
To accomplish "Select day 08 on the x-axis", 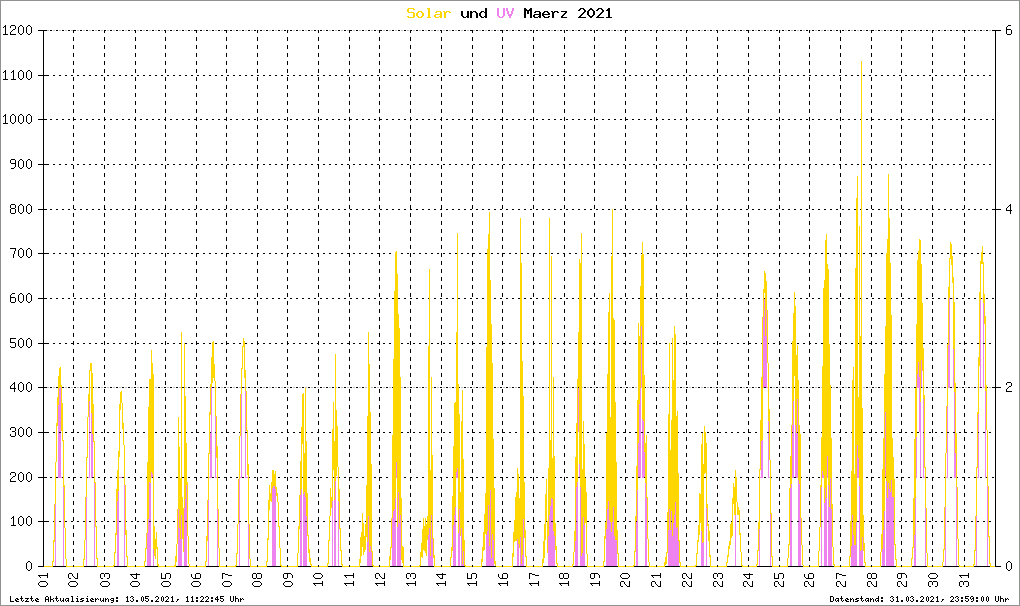I will tap(258, 580).
